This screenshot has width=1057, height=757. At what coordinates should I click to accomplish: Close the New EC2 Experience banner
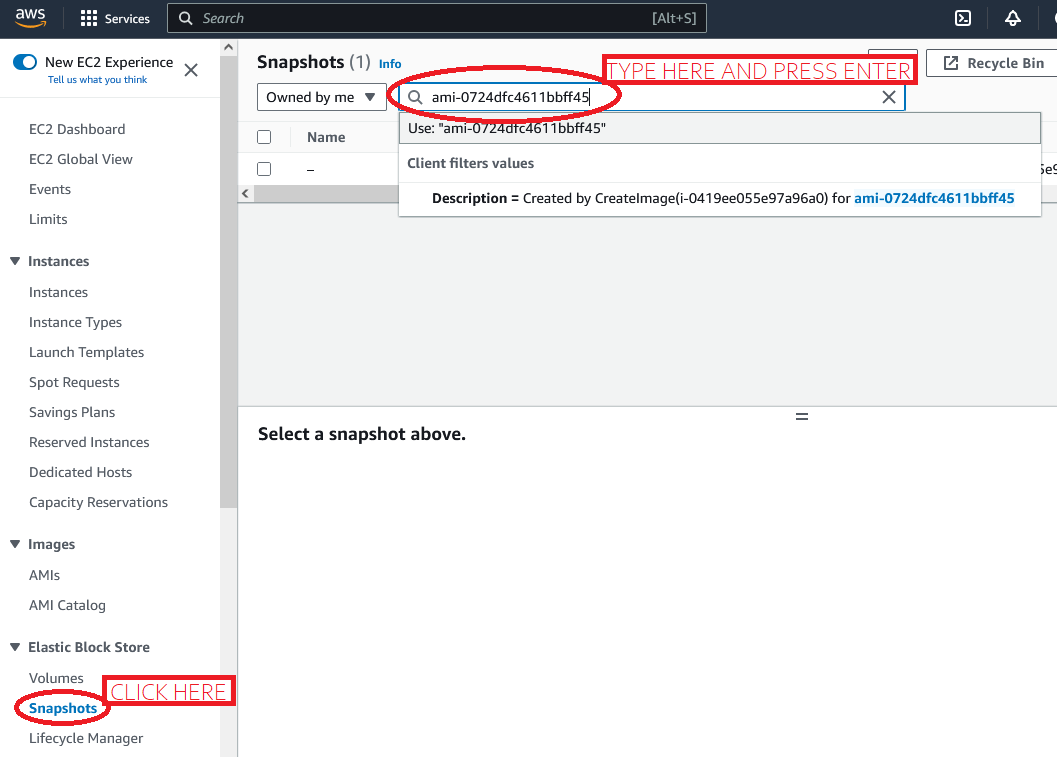(191, 70)
